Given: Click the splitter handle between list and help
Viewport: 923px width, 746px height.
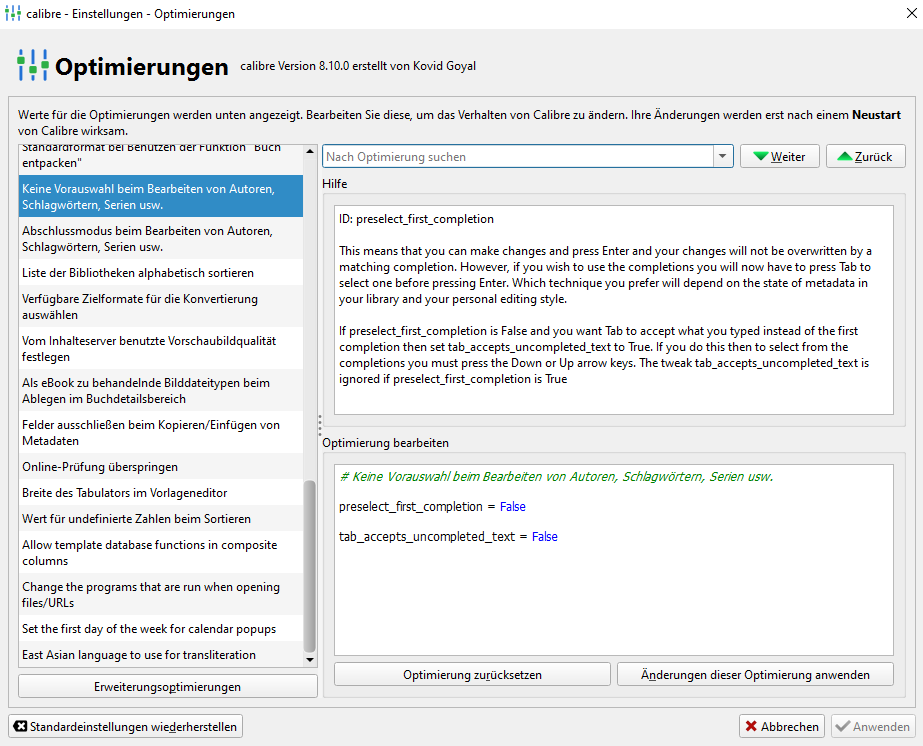Looking at the screenshot, I should pyautogui.click(x=320, y=424).
